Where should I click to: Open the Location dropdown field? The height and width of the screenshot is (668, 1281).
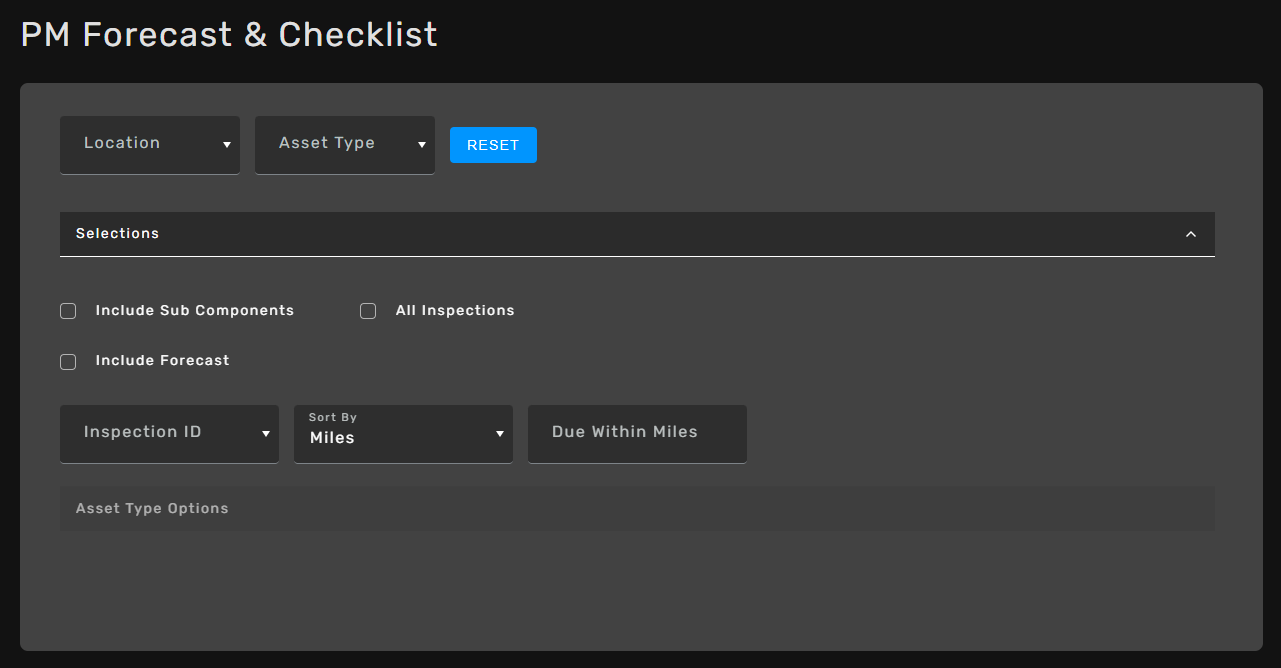point(140,144)
